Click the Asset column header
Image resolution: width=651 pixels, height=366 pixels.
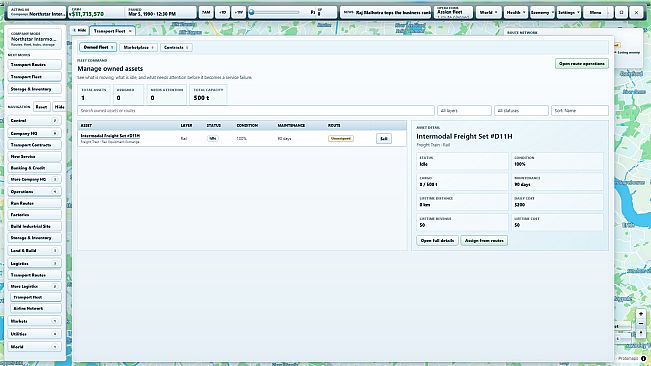pos(86,125)
